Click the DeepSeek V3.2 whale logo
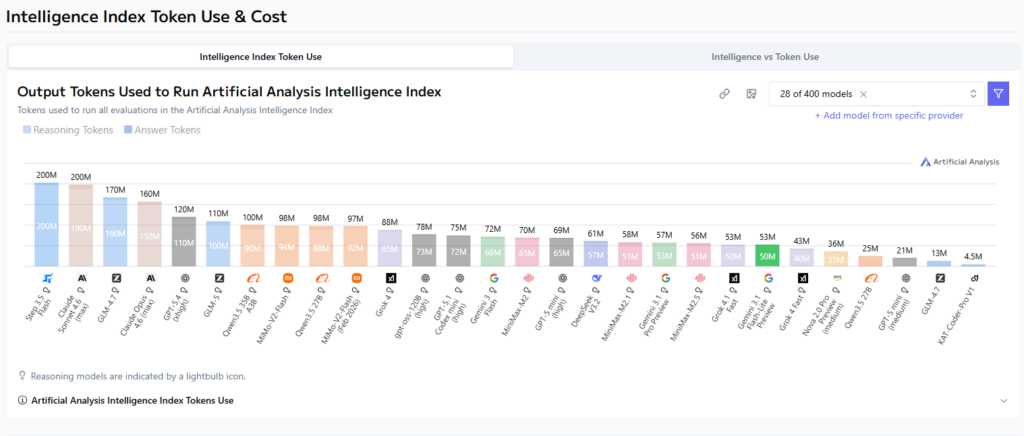The height and width of the screenshot is (436, 1024). 597,277
